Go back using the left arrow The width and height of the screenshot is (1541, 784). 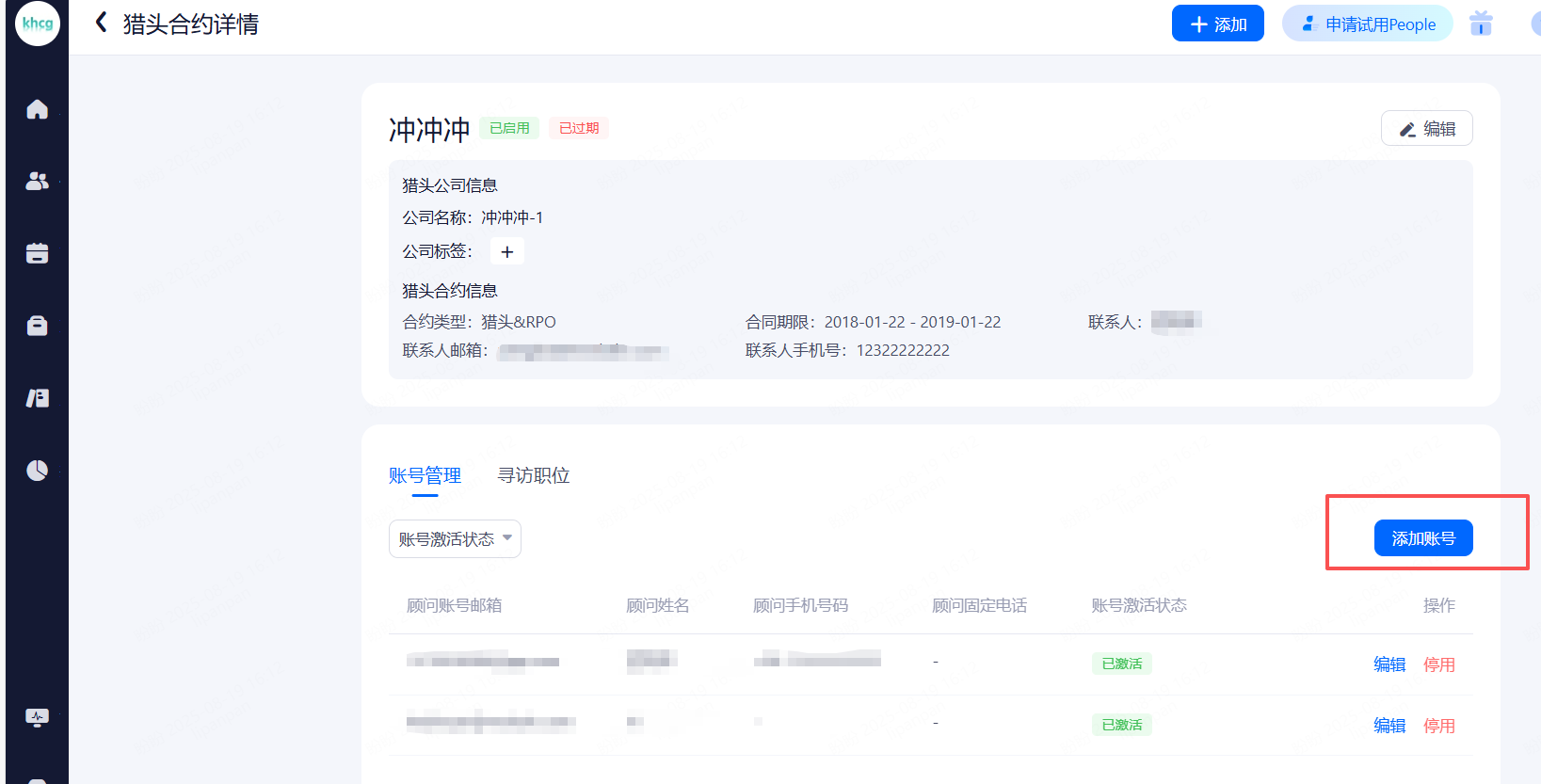click(x=102, y=23)
